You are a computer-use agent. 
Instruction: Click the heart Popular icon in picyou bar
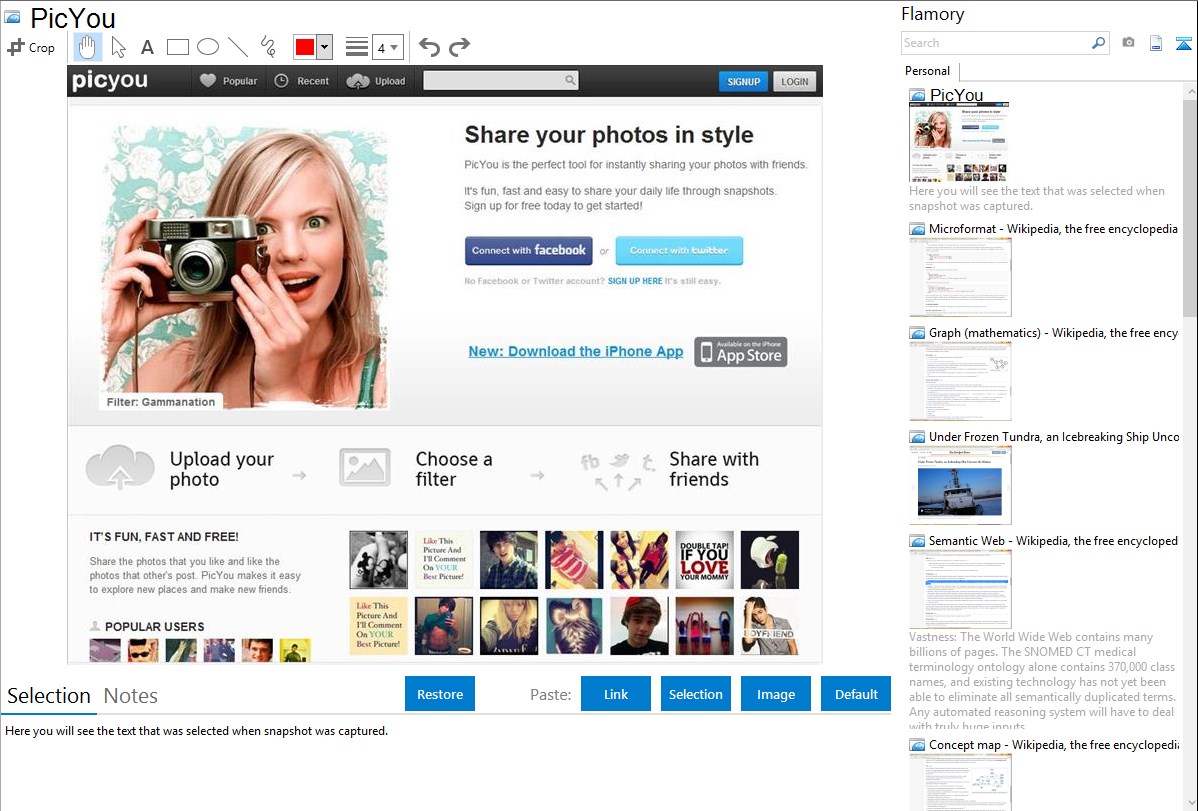pyautogui.click(x=208, y=80)
